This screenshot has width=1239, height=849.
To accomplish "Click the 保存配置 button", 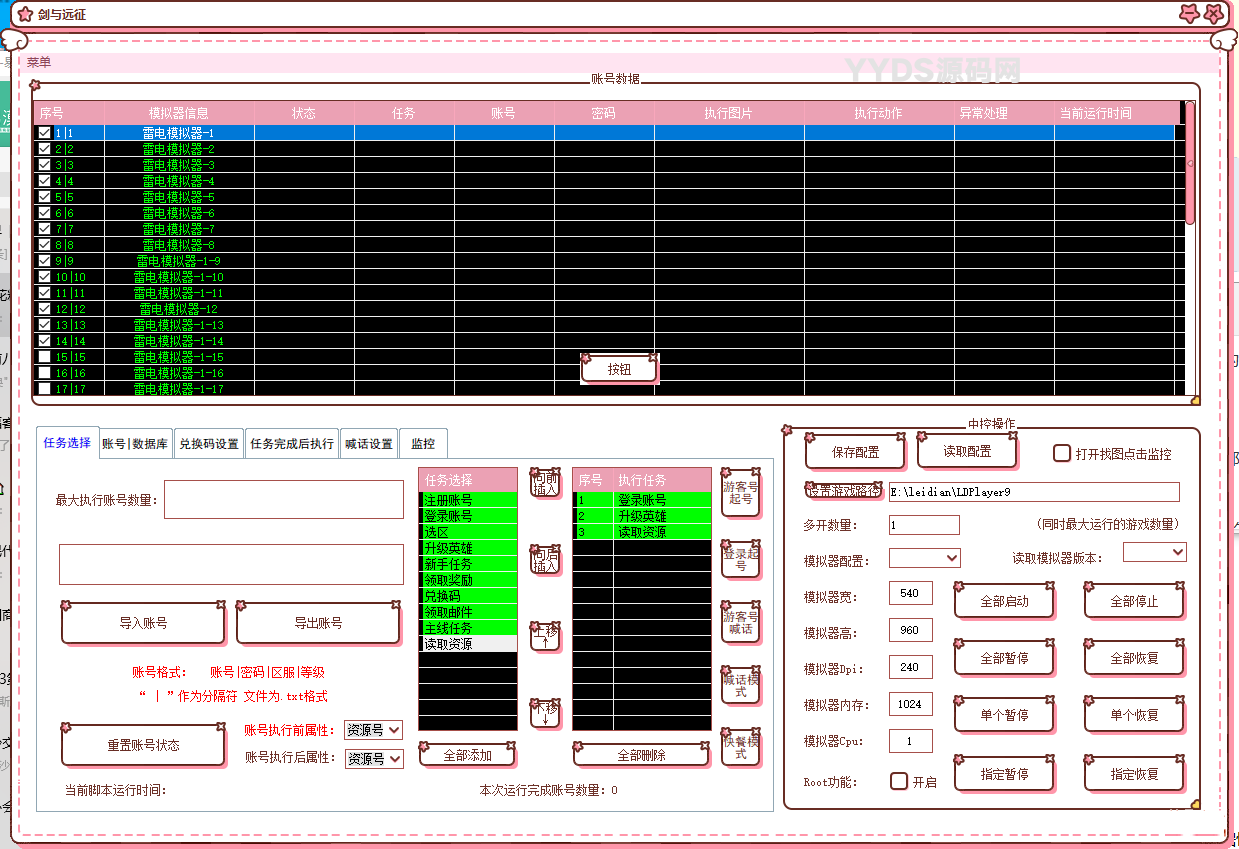I will coord(855,452).
